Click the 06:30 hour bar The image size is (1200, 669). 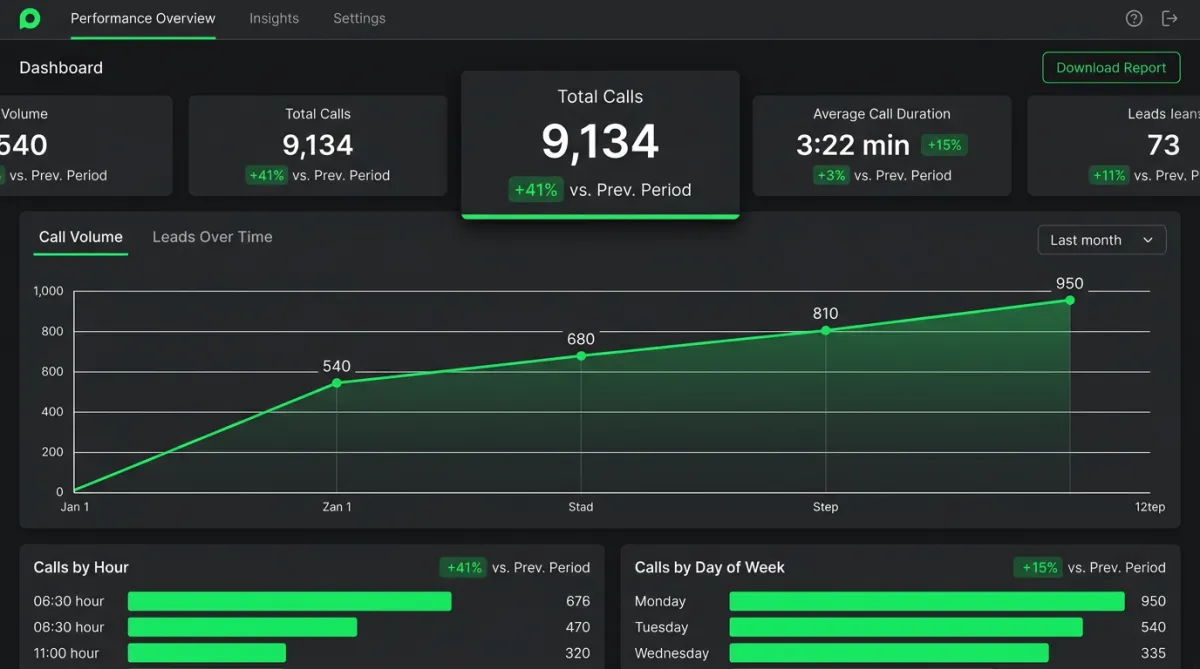click(x=289, y=601)
